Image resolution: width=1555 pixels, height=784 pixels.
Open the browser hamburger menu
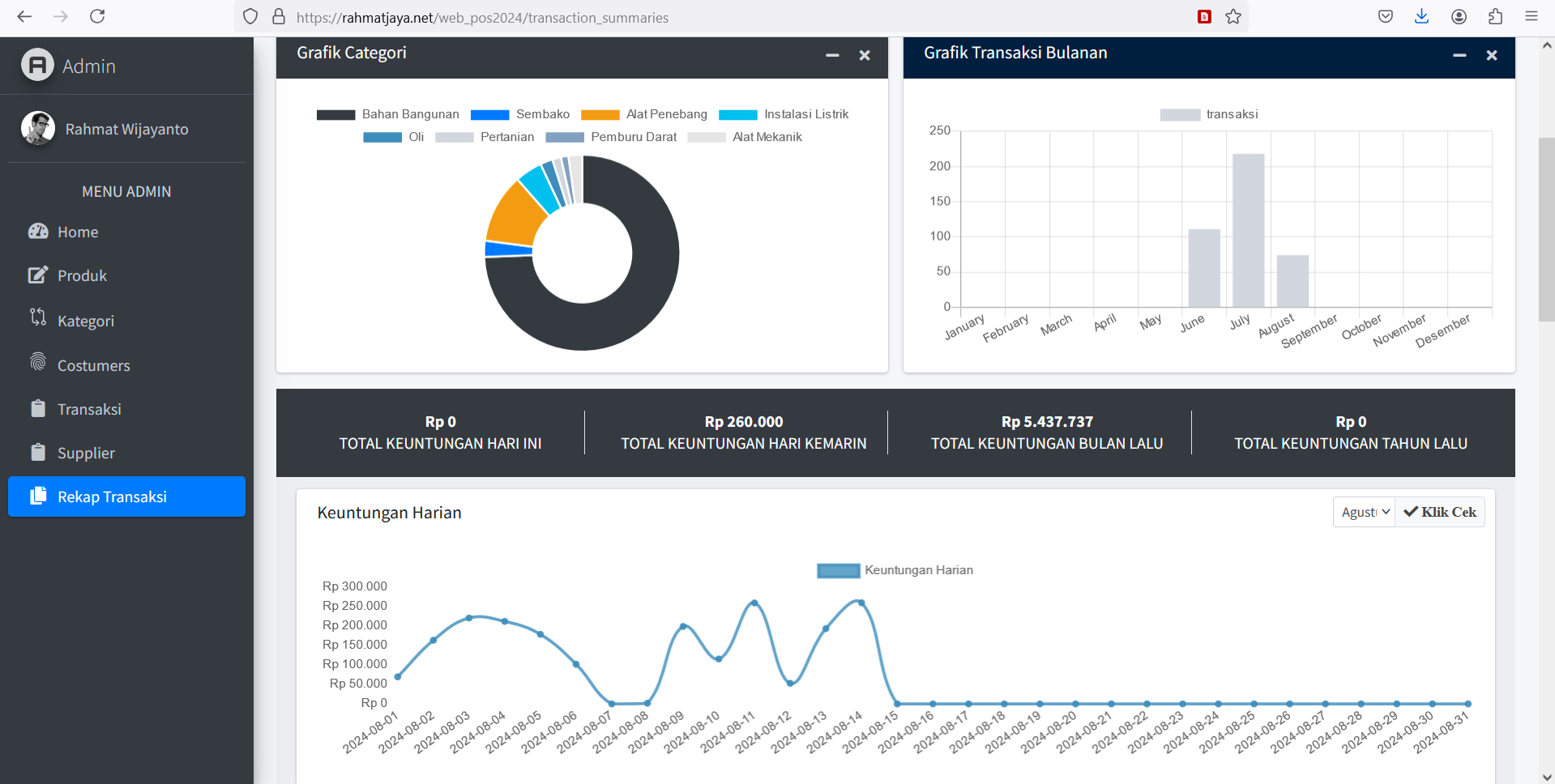[x=1531, y=17]
